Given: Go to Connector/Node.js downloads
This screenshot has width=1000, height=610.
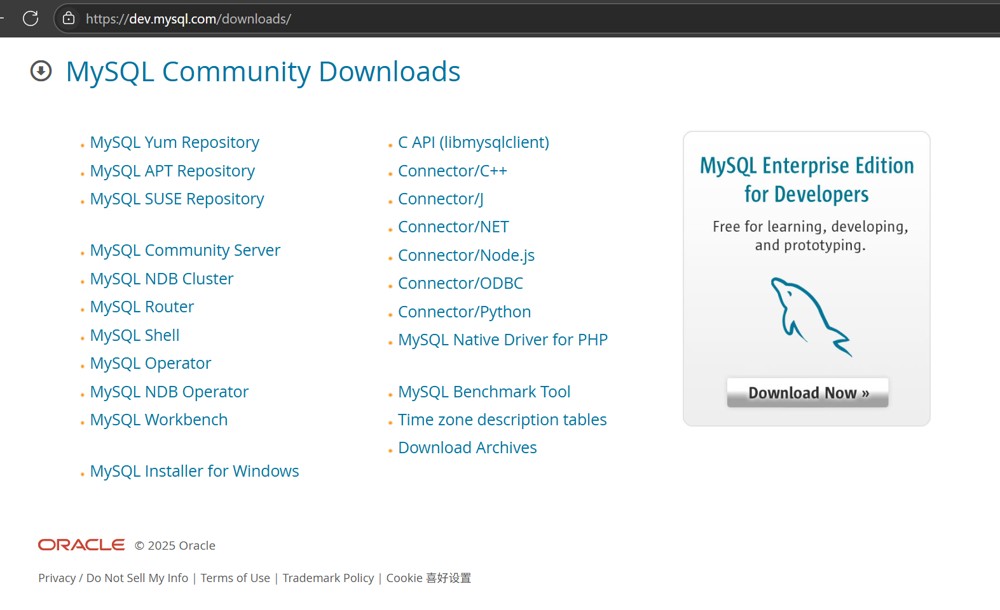Looking at the screenshot, I should pos(466,255).
